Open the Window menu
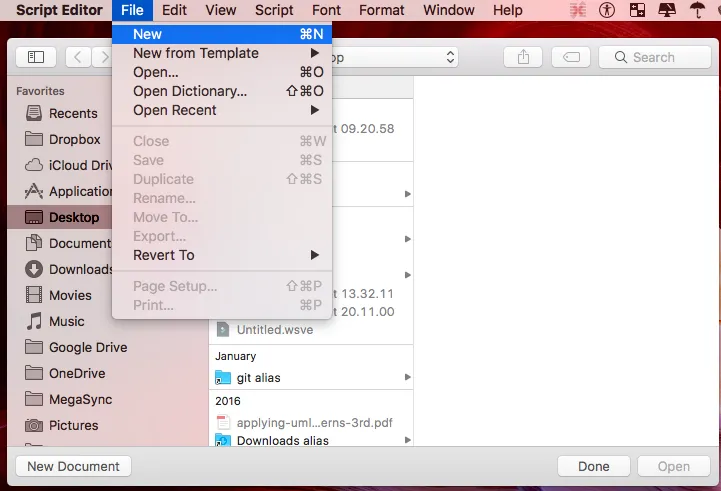Viewport: 721px width, 491px height. (449, 10)
